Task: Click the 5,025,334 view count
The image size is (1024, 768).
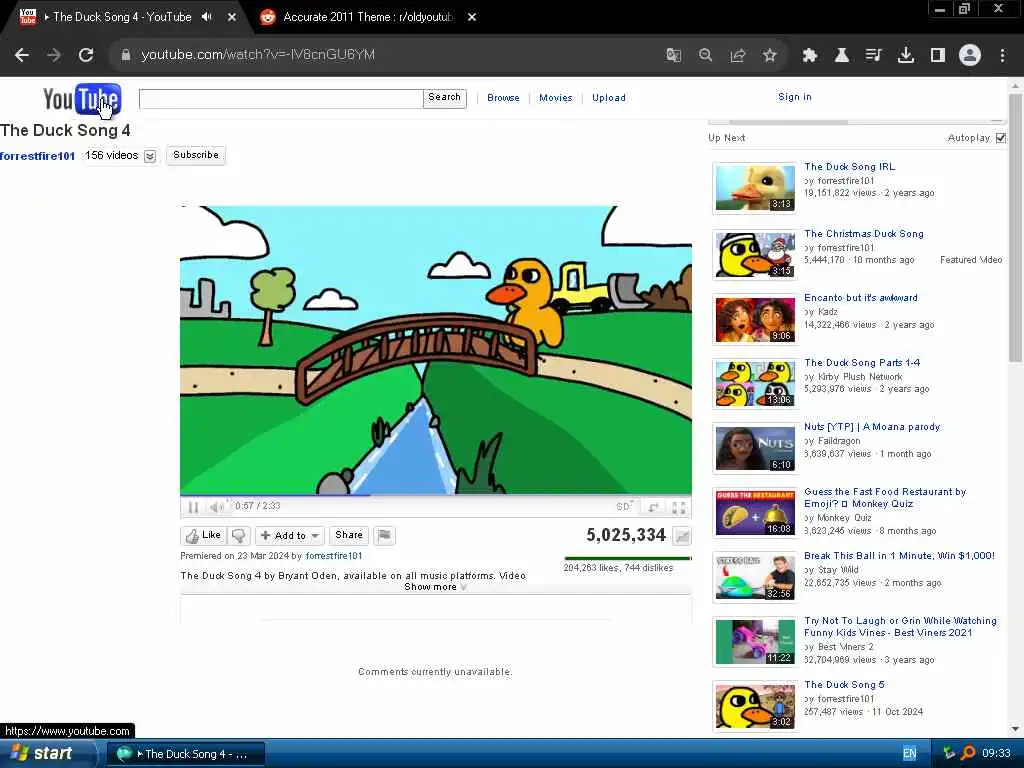Action: click(626, 536)
